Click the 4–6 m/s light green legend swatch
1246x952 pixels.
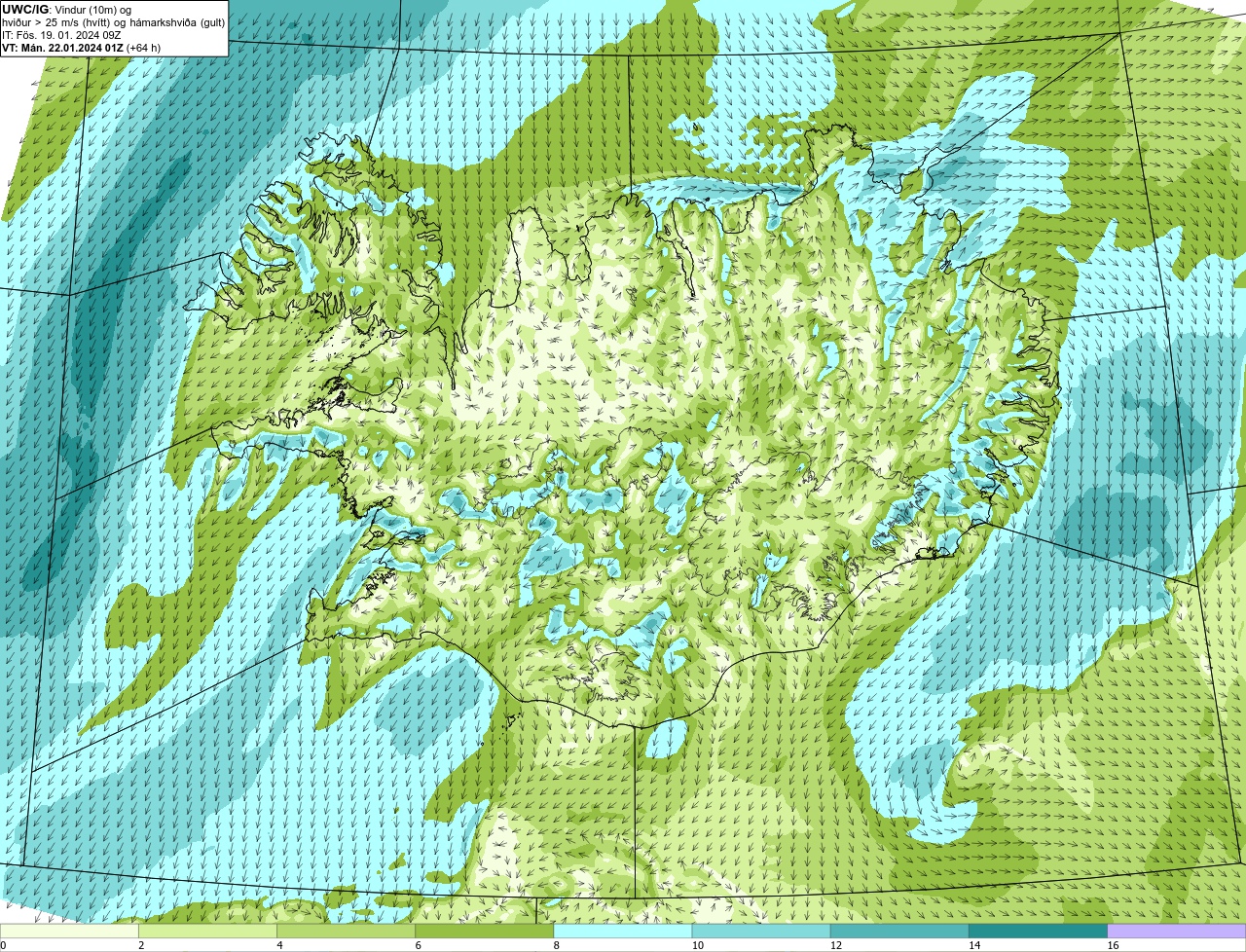(x=348, y=931)
